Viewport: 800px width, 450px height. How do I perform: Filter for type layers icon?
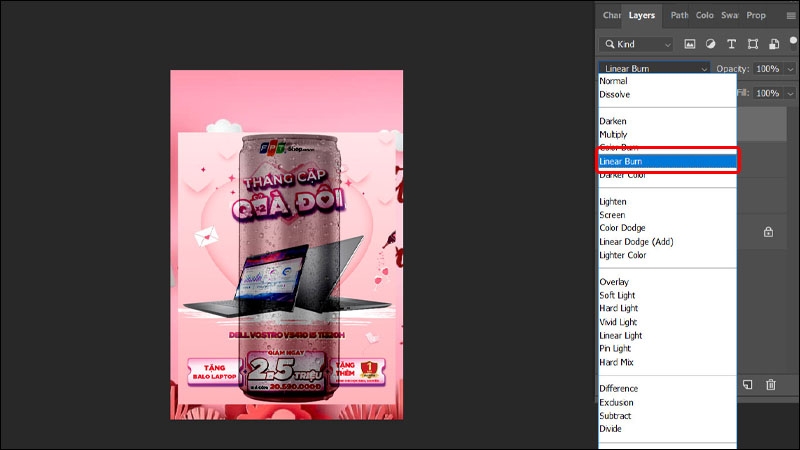pos(731,44)
